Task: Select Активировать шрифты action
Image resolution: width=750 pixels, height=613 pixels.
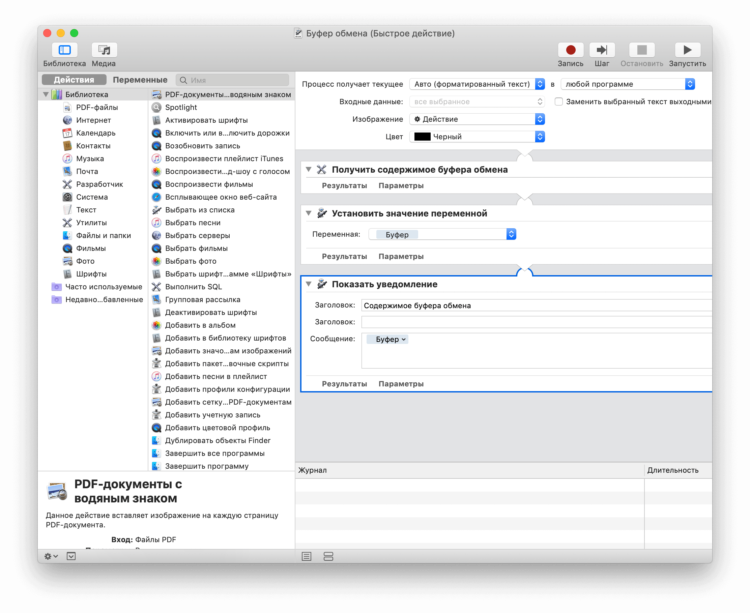Action: [206, 120]
